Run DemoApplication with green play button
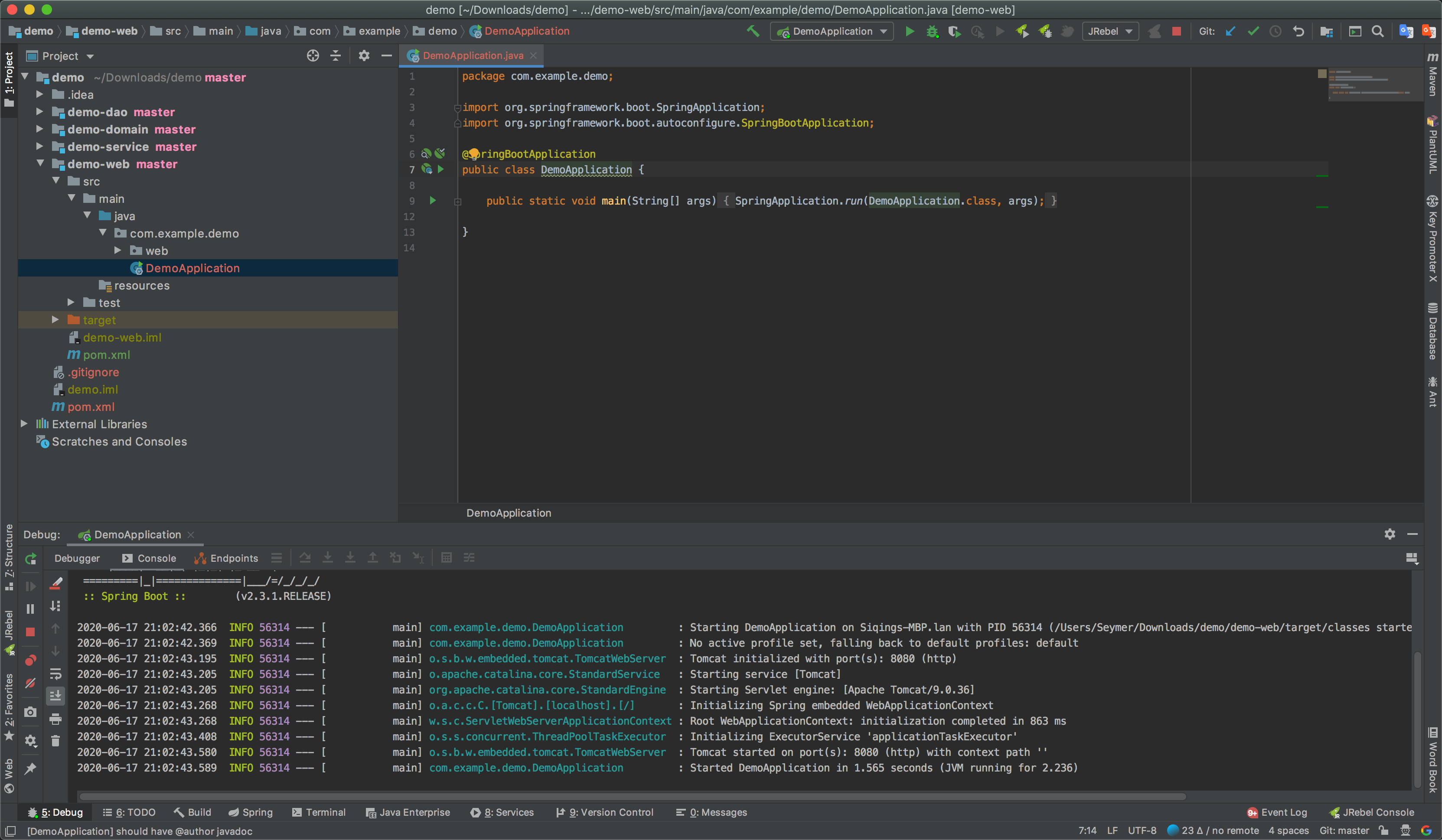The height and width of the screenshot is (840, 1442). click(909, 32)
